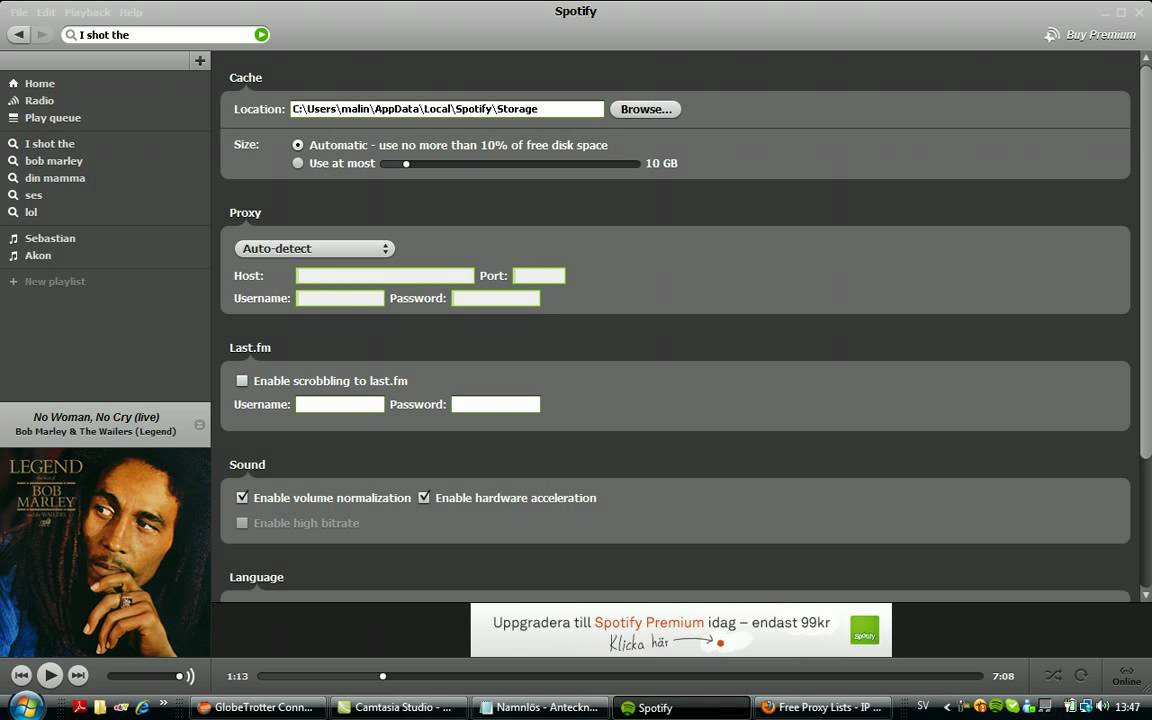Screen dimensions: 1152x720
Task: Click the track progress bar
Action: tap(620, 676)
